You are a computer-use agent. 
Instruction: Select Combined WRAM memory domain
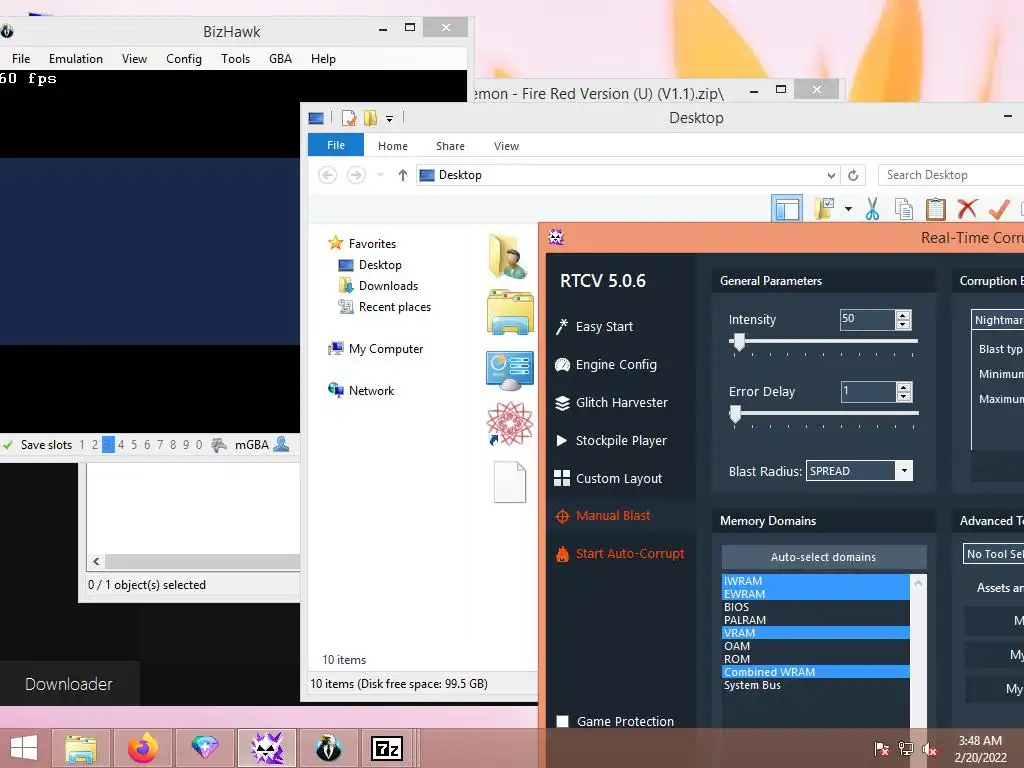[x=816, y=672]
